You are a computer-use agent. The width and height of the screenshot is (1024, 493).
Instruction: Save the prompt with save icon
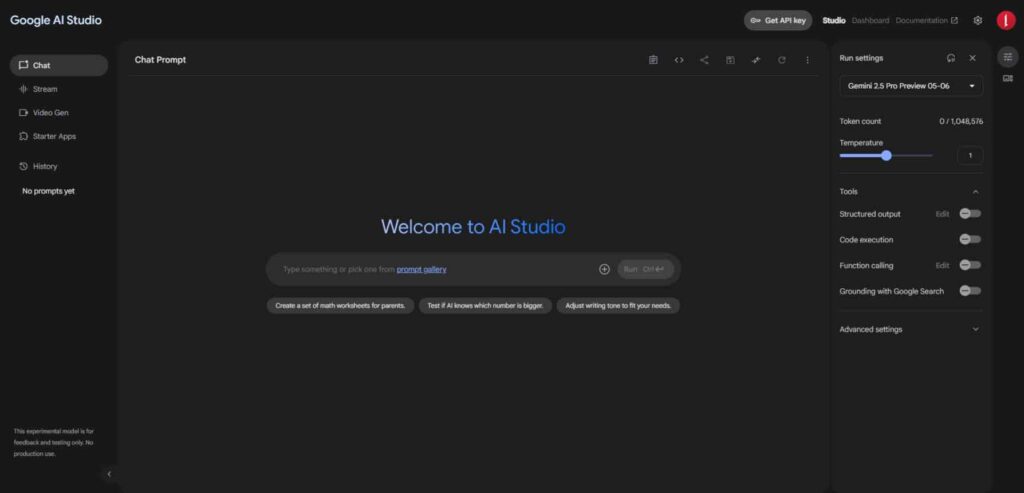coord(730,60)
